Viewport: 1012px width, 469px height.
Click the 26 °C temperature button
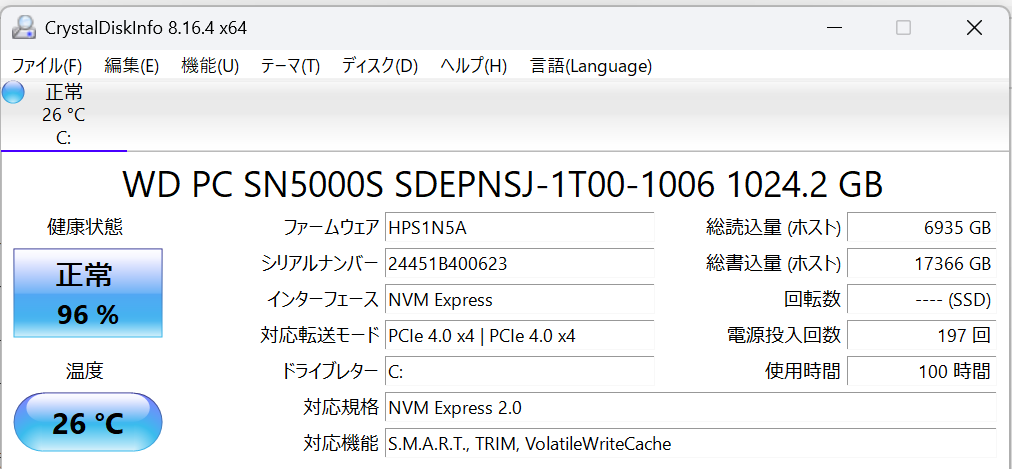click(x=87, y=422)
